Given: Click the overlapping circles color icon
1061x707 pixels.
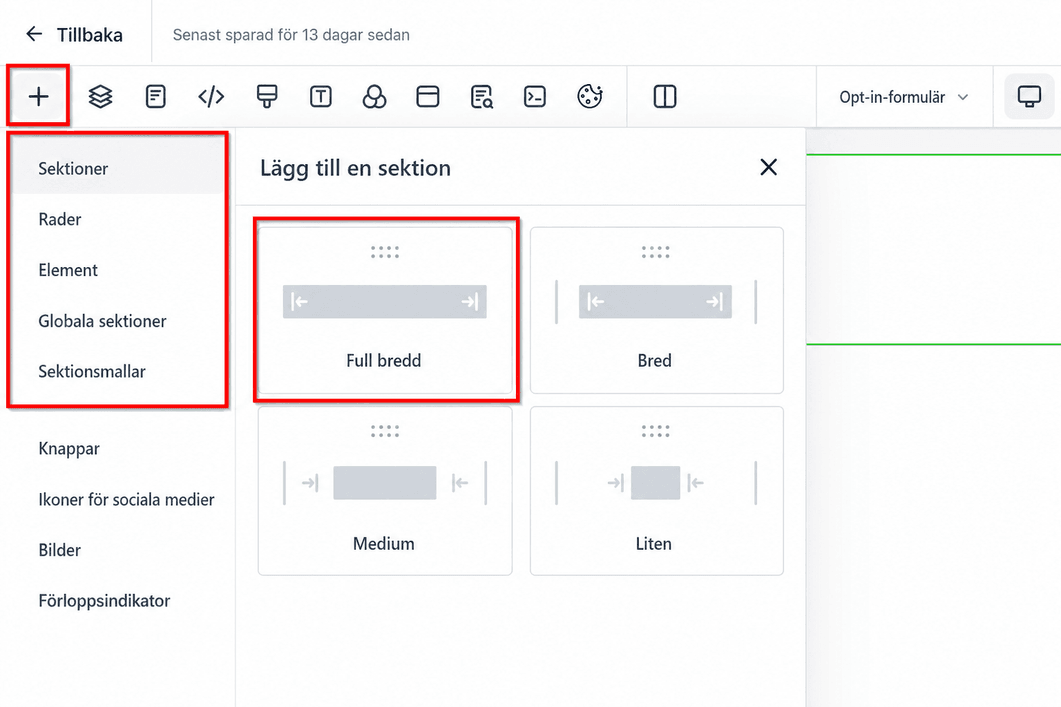Looking at the screenshot, I should click(374, 97).
